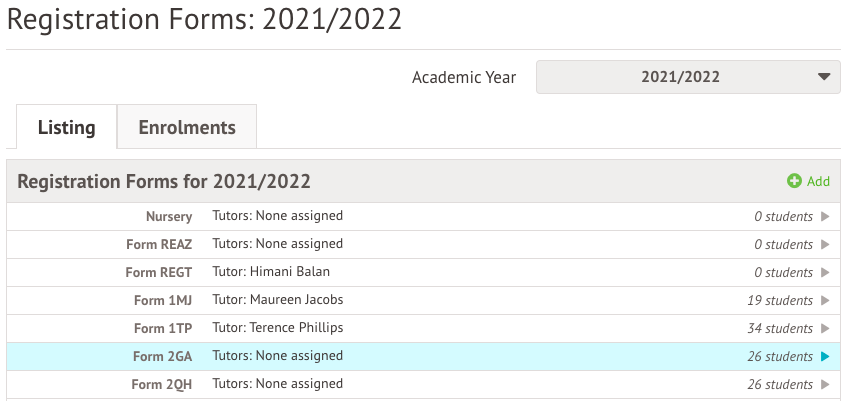844x401 pixels.
Task: Select Form REAZ in the list
Action: (159, 244)
